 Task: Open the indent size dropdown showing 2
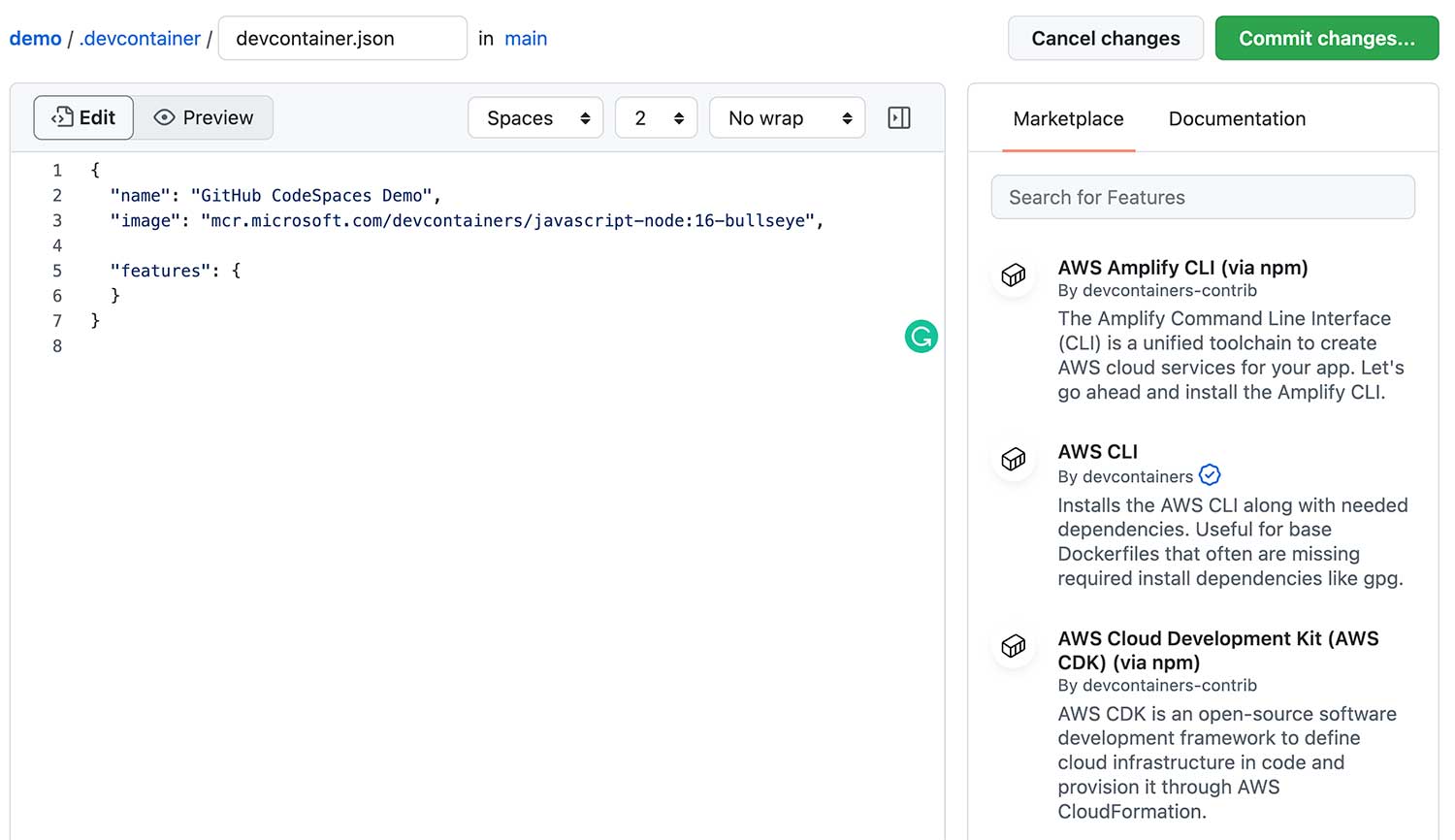pyautogui.click(x=656, y=118)
